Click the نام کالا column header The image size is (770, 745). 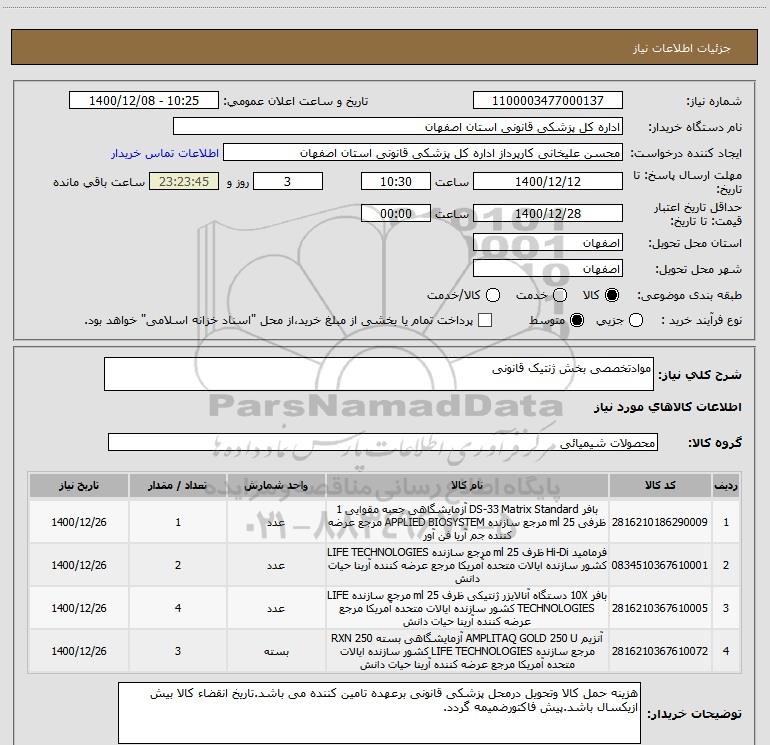tap(467, 486)
